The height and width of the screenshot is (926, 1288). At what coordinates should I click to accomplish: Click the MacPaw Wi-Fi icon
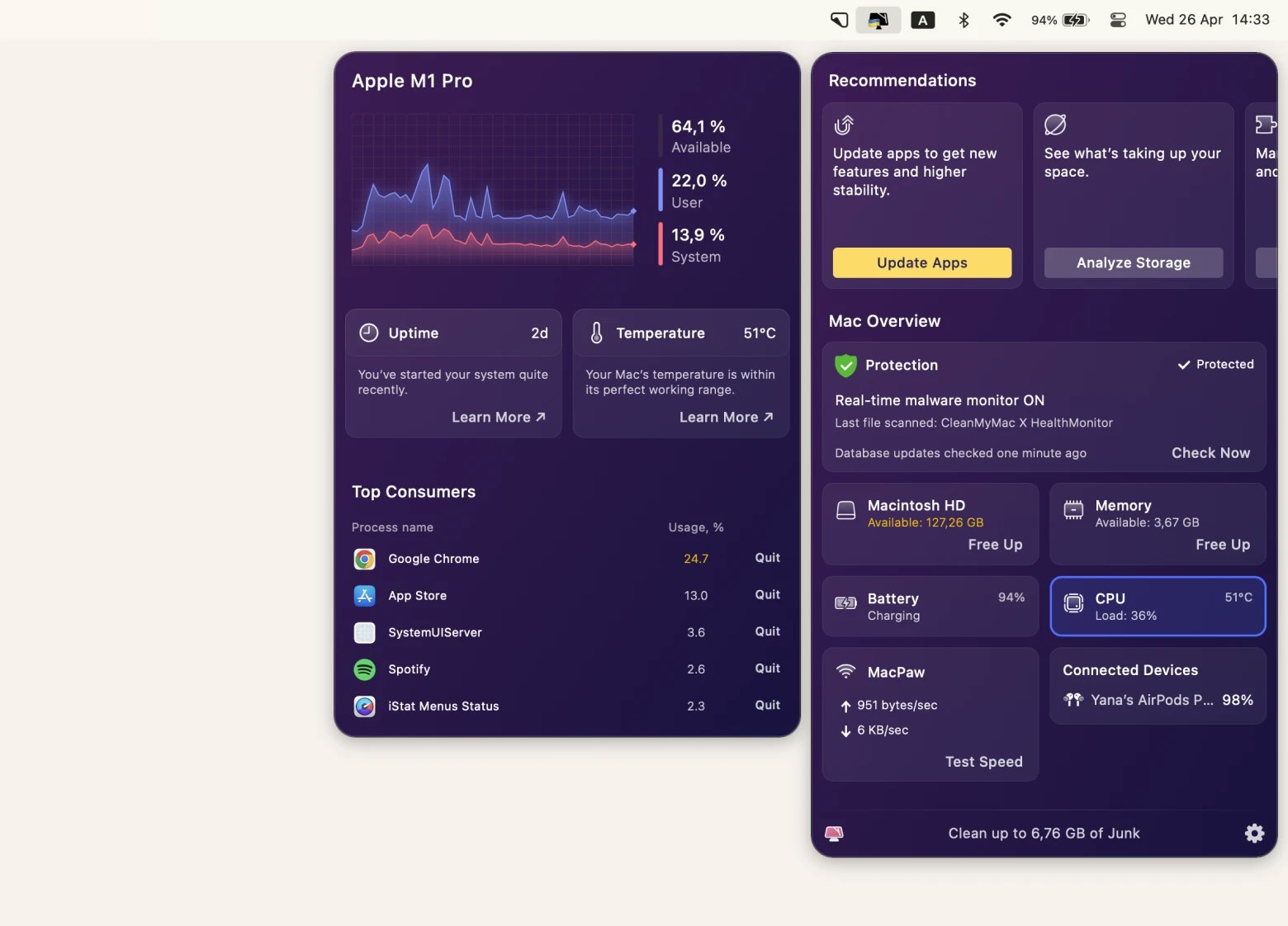pyautogui.click(x=845, y=671)
